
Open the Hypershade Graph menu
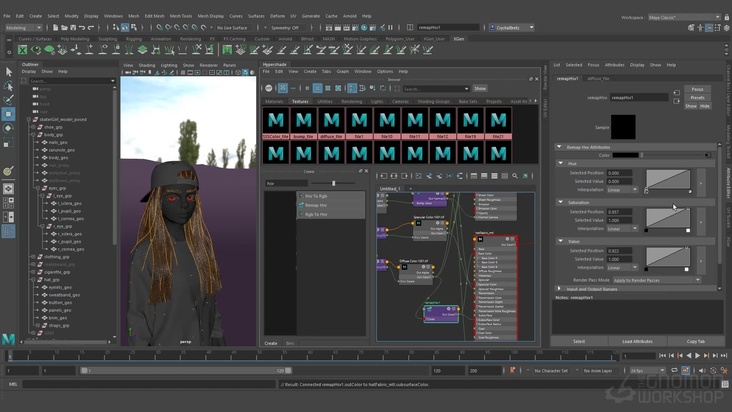click(x=343, y=71)
